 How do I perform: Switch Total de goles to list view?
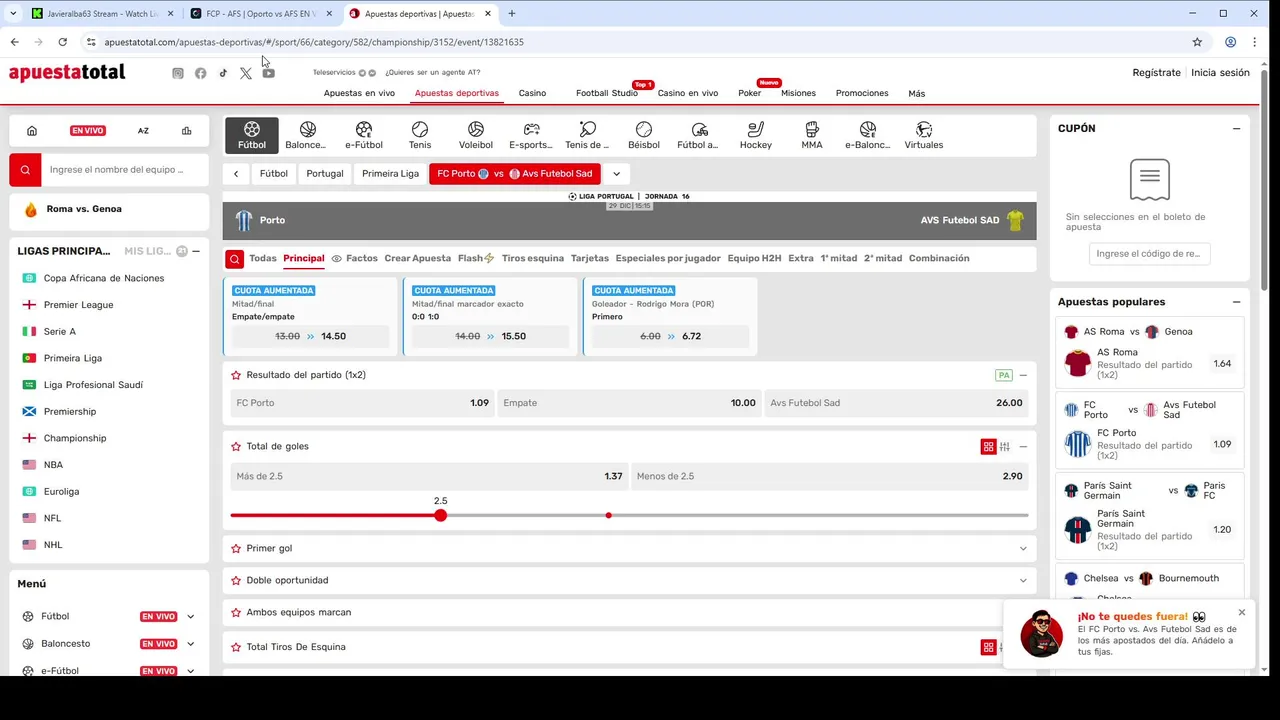(1005, 447)
